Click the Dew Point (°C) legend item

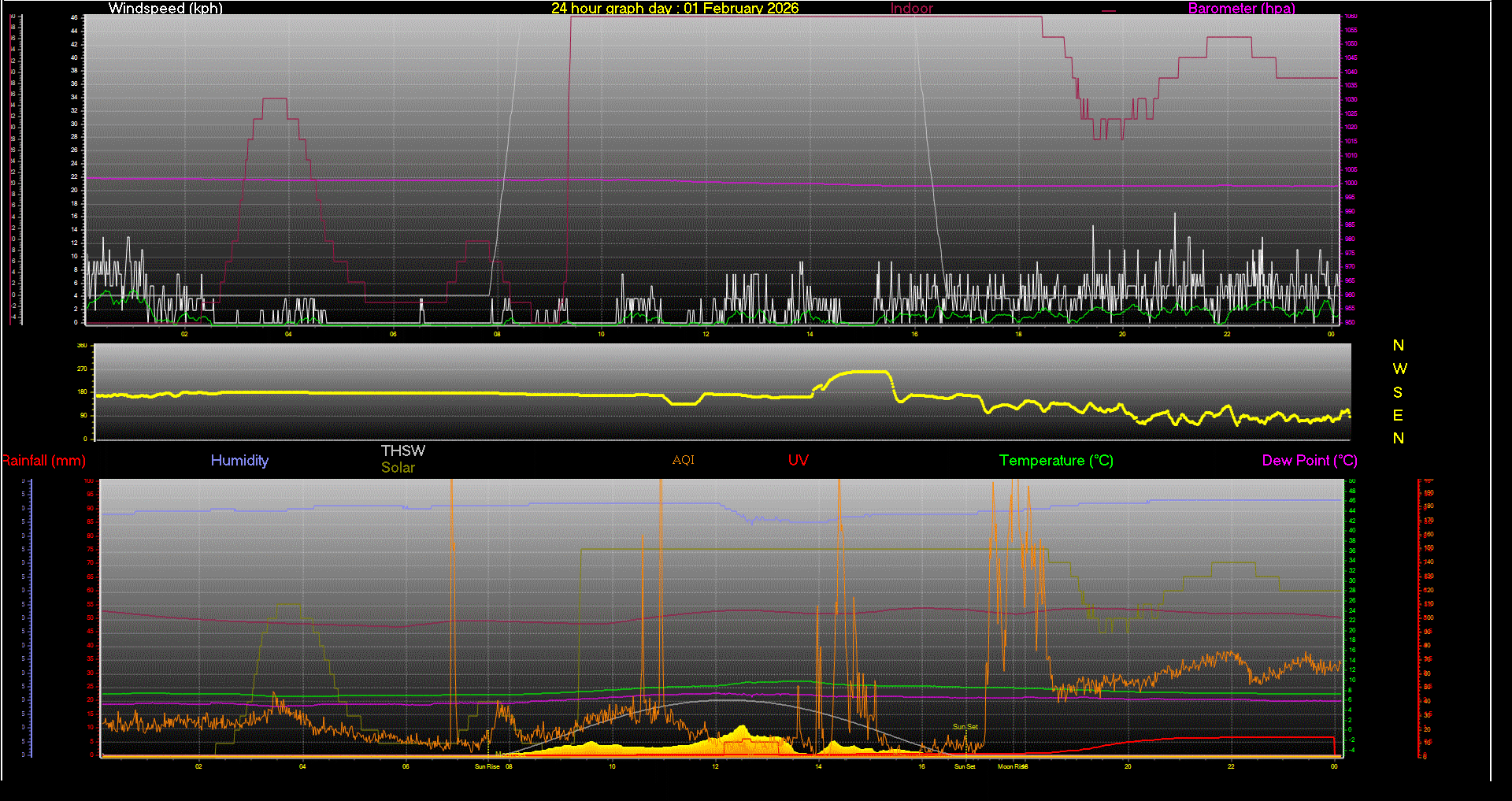[1309, 461]
